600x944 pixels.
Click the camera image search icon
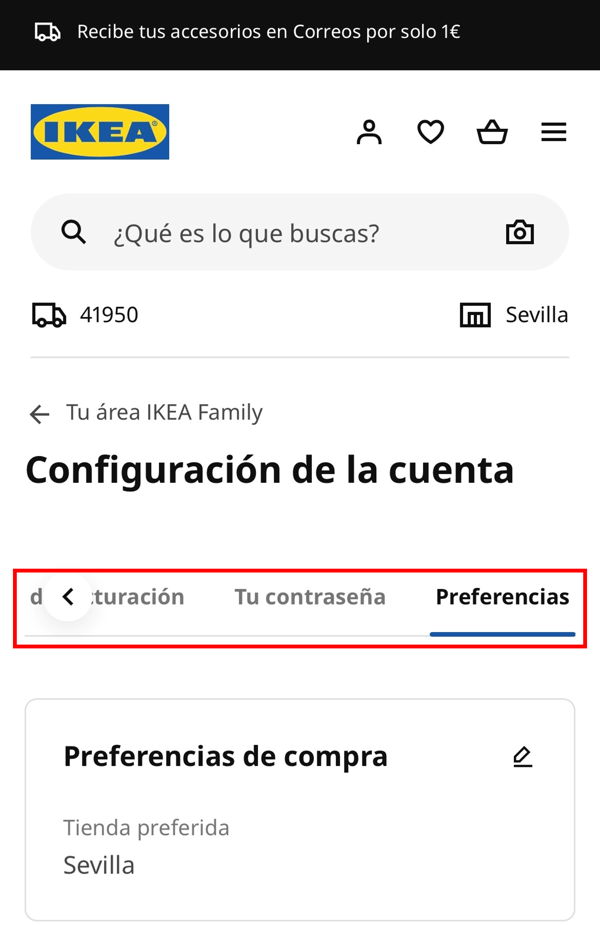(519, 232)
